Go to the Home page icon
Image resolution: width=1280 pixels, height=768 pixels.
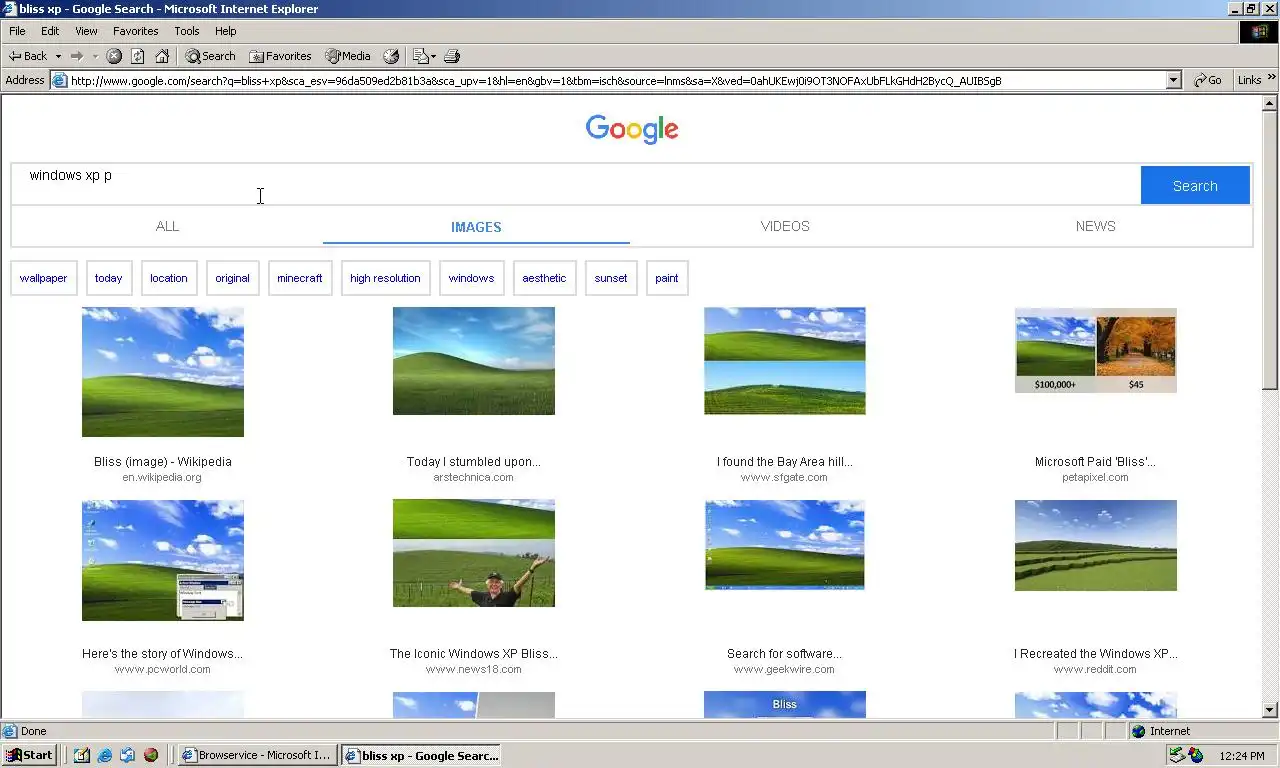(162, 56)
